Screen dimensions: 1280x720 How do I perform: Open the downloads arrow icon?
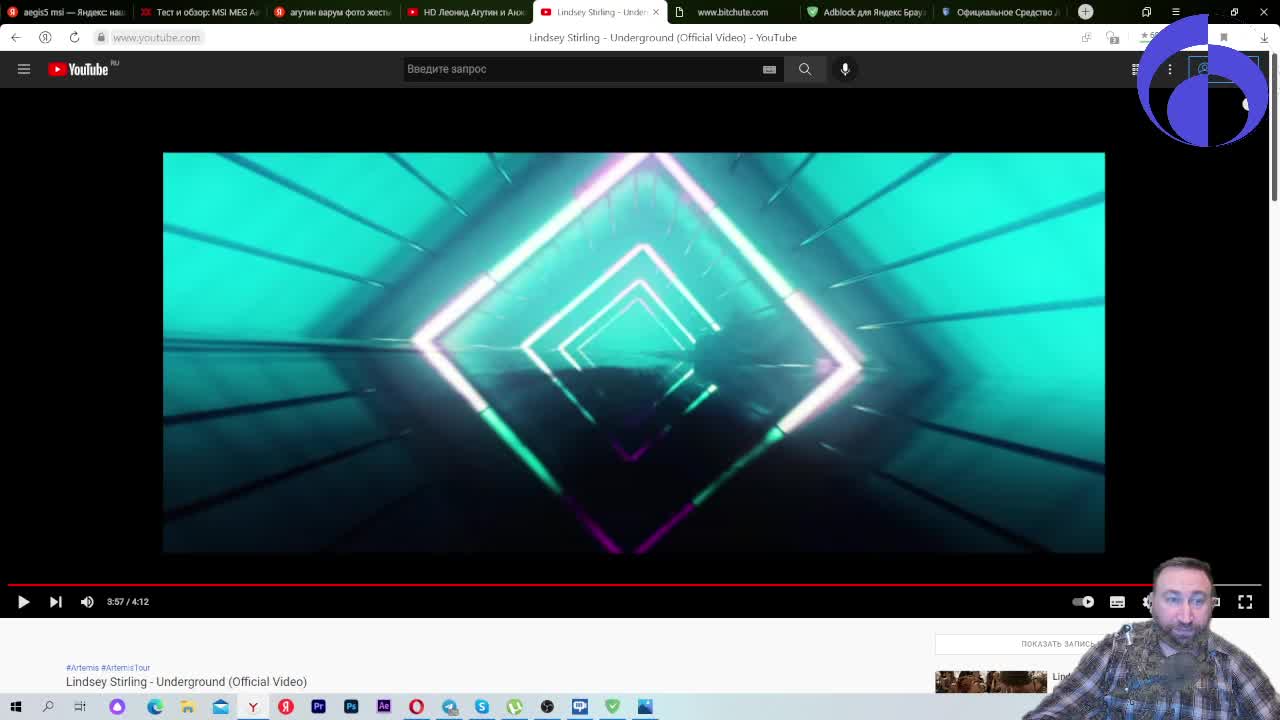[x=1264, y=37]
